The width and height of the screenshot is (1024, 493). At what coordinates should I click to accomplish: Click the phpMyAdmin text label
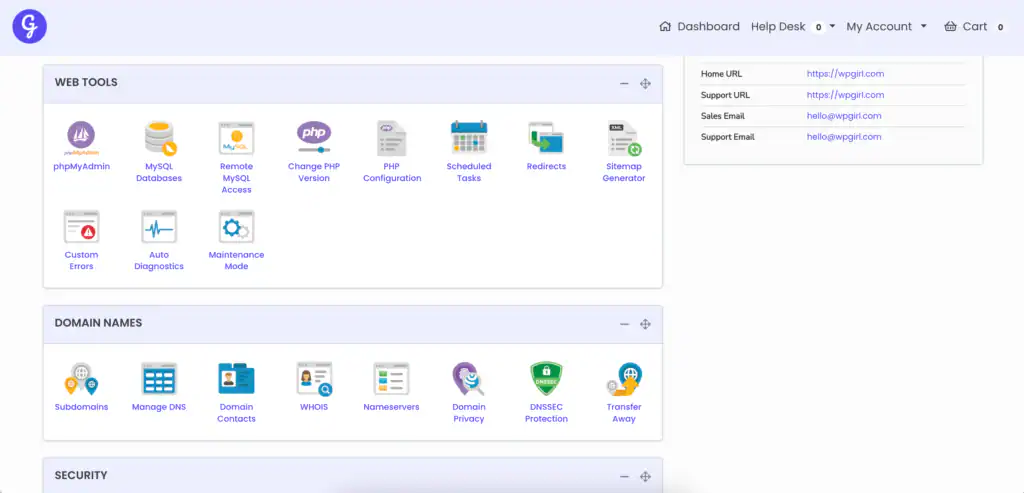82,167
